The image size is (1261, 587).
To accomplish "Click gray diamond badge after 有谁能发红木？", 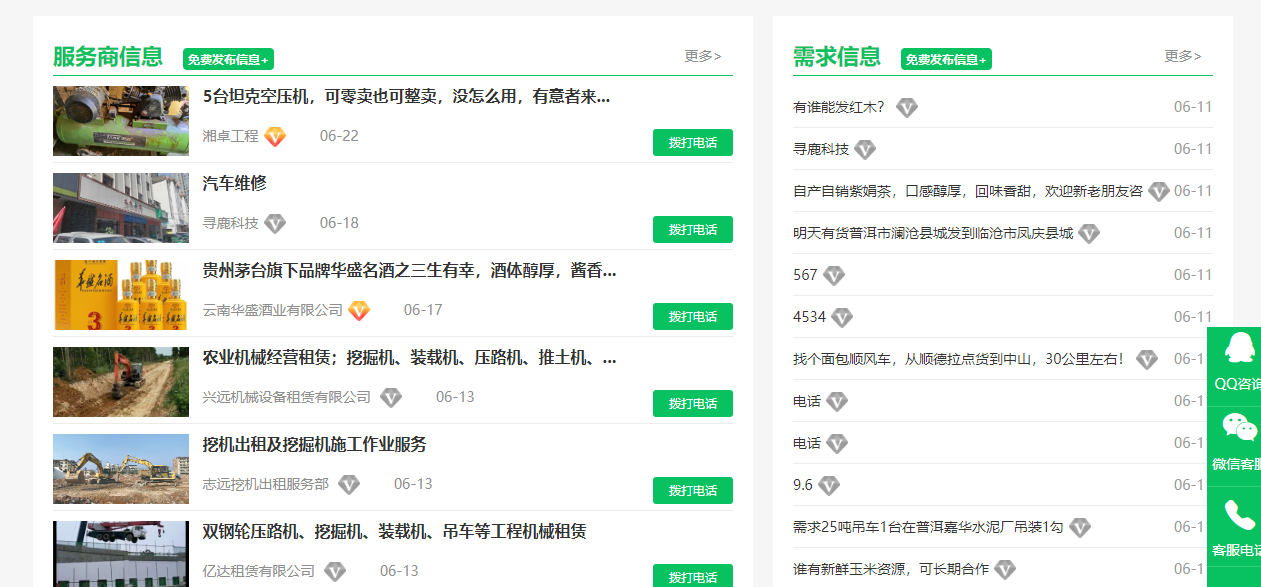I will tap(906, 108).
